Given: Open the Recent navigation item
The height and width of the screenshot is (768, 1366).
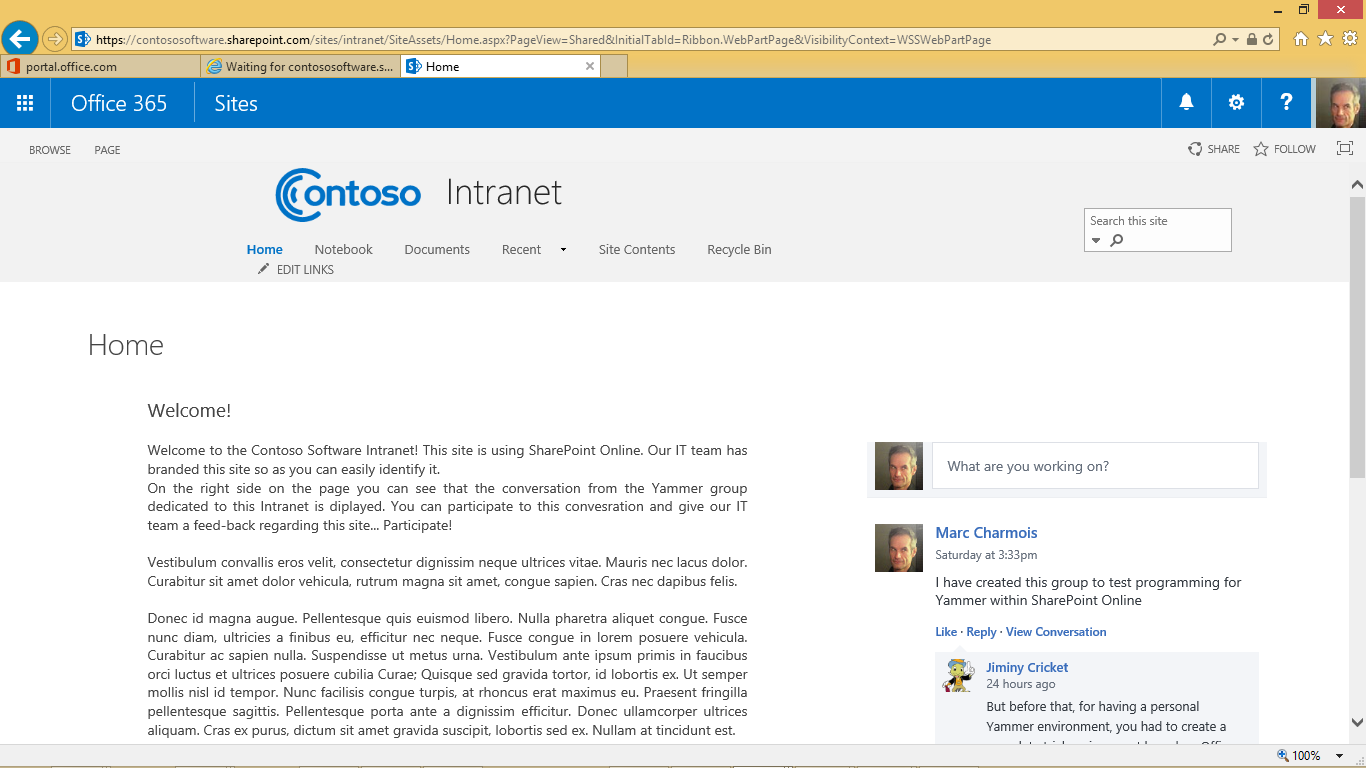Looking at the screenshot, I should pyautogui.click(x=521, y=250).
